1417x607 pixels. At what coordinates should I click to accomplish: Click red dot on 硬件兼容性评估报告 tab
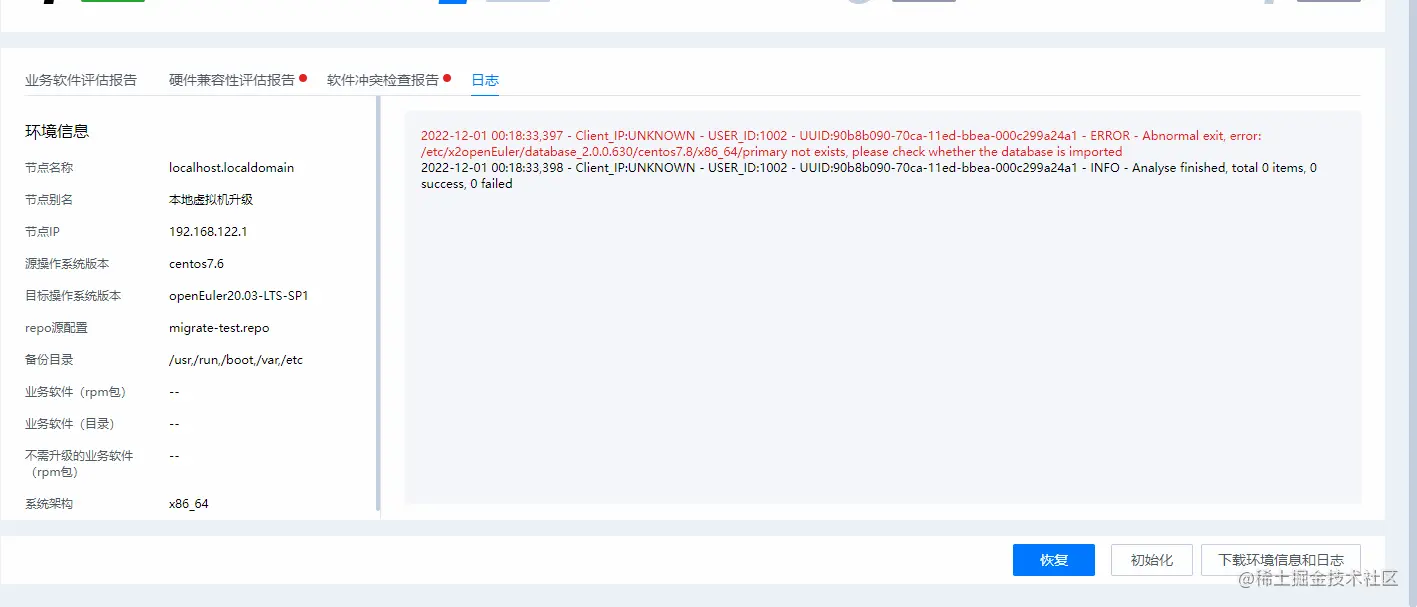(x=303, y=77)
